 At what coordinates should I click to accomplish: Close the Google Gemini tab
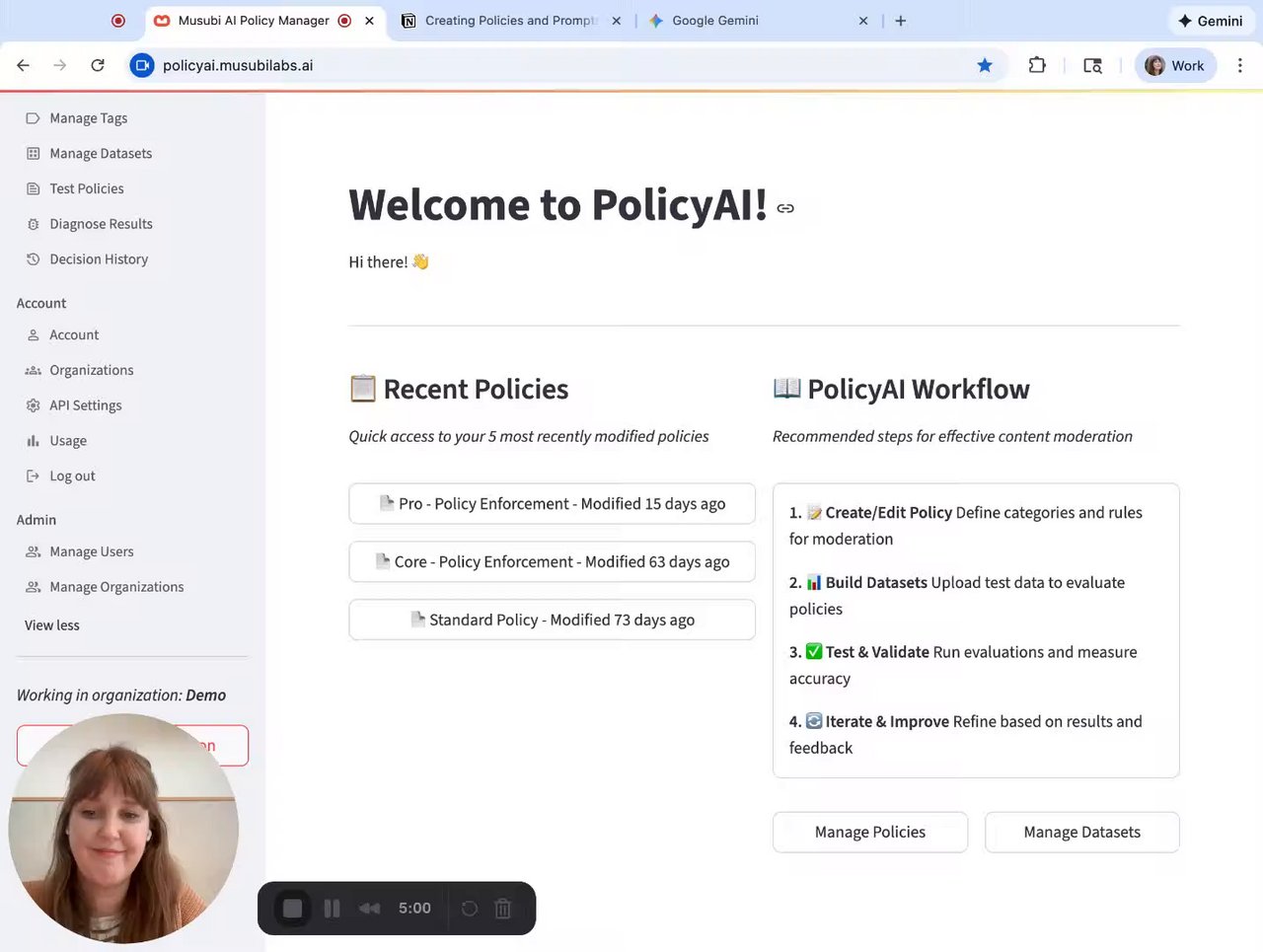pyautogui.click(x=863, y=21)
